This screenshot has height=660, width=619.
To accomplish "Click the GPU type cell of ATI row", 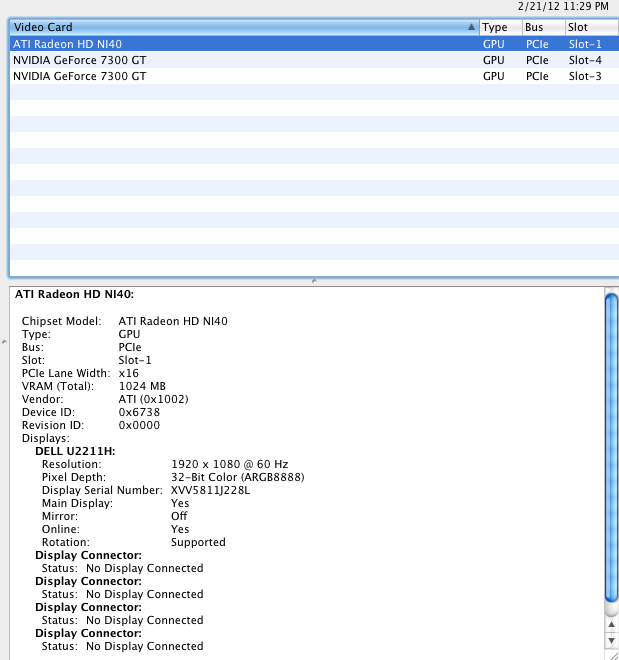I will point(494,44).
